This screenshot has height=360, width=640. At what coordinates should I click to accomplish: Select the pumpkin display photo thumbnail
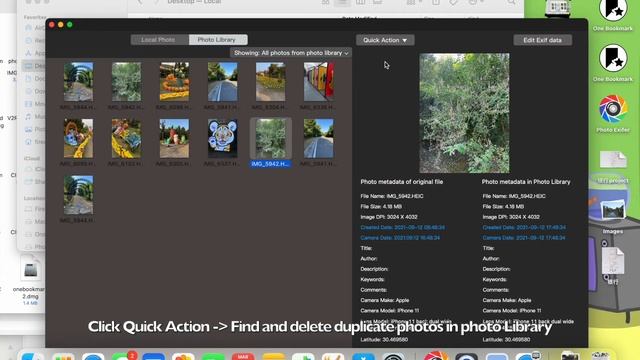pos(174,82)
